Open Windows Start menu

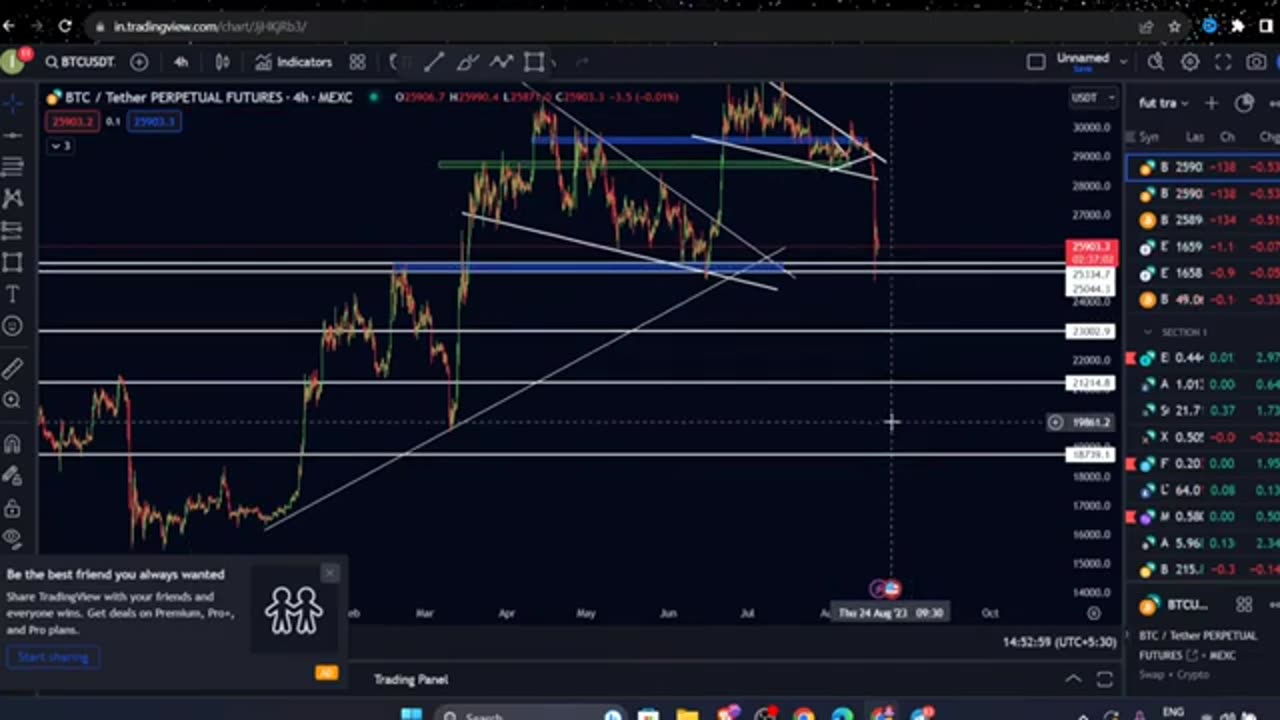point(411,714)
